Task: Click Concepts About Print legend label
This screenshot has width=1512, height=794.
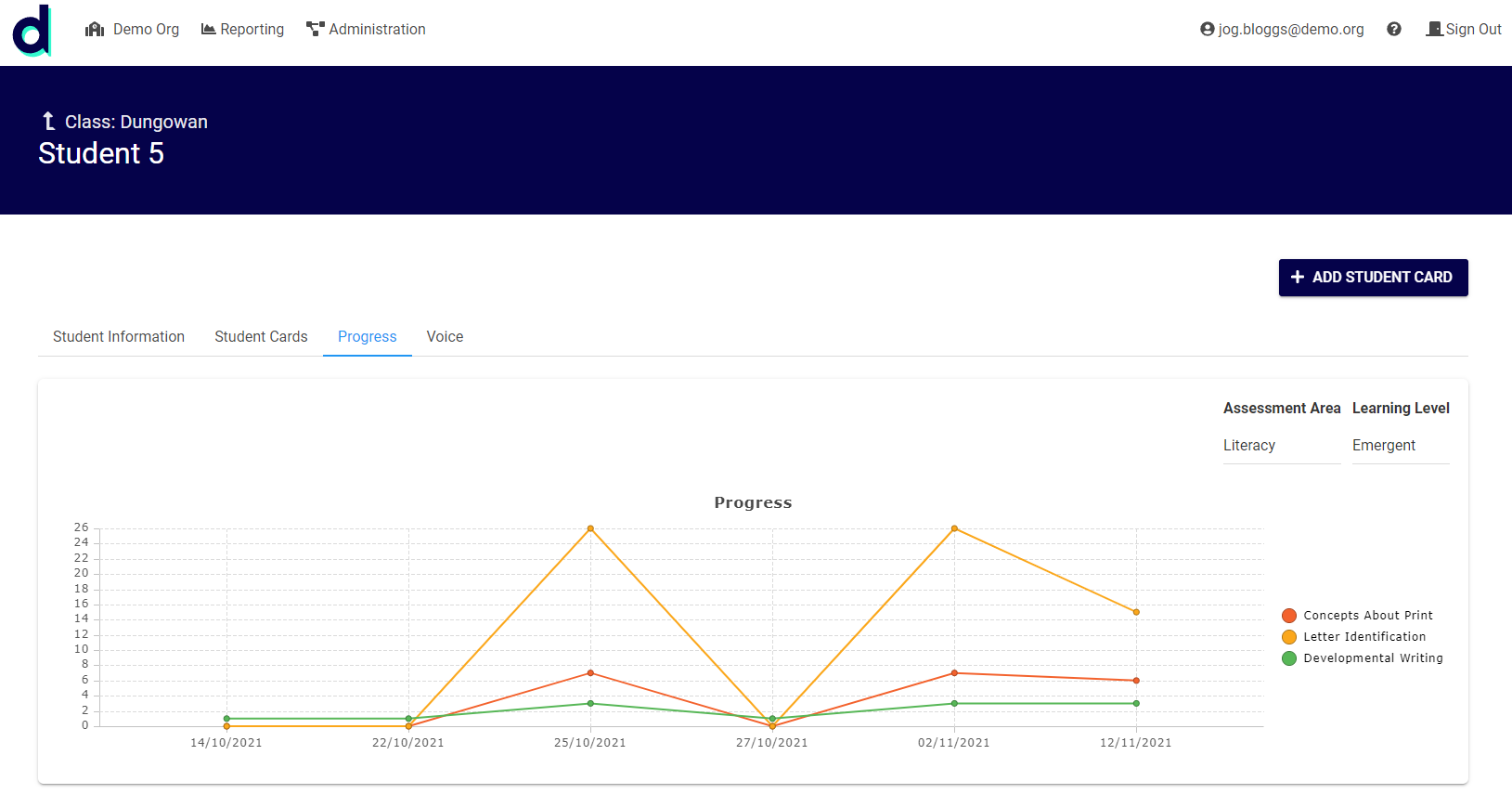Action: tap(1368, 616)
